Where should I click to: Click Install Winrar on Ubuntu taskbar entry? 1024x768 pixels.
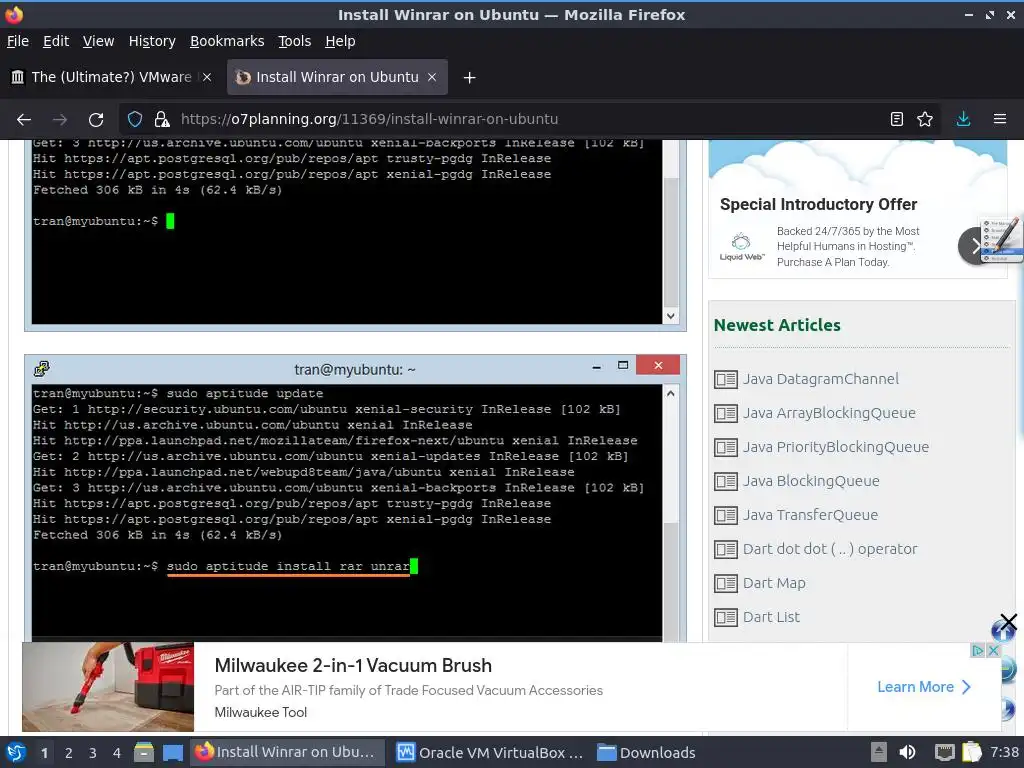point(287,752)
